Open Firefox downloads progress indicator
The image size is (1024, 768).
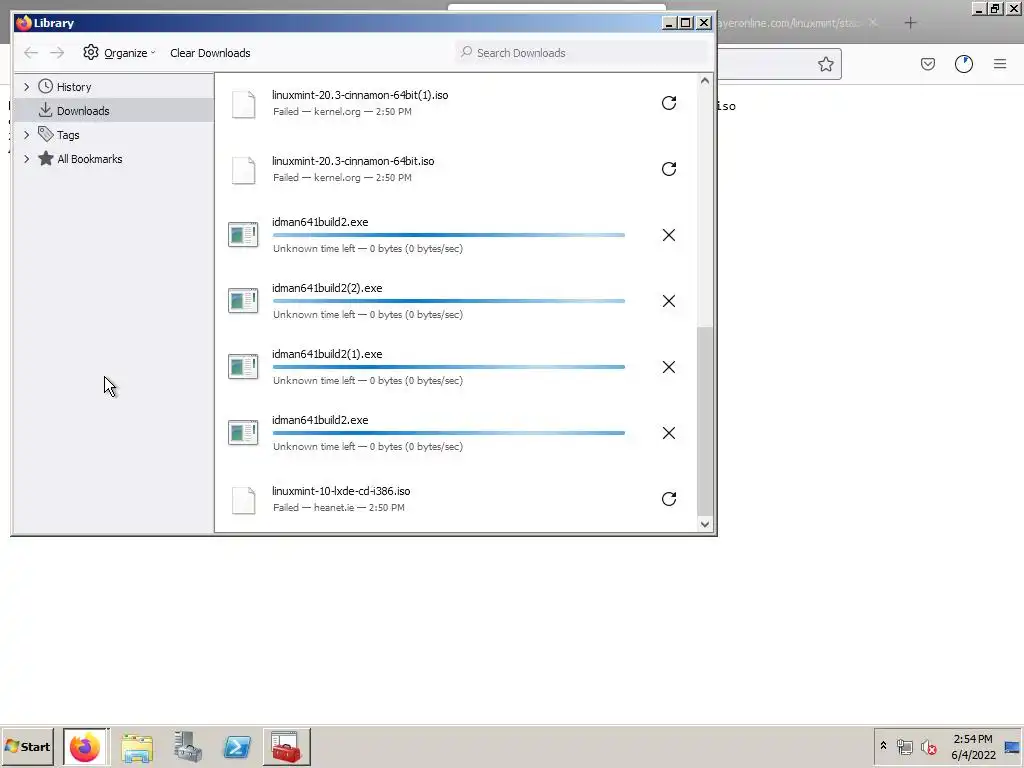tap(964, 64)
